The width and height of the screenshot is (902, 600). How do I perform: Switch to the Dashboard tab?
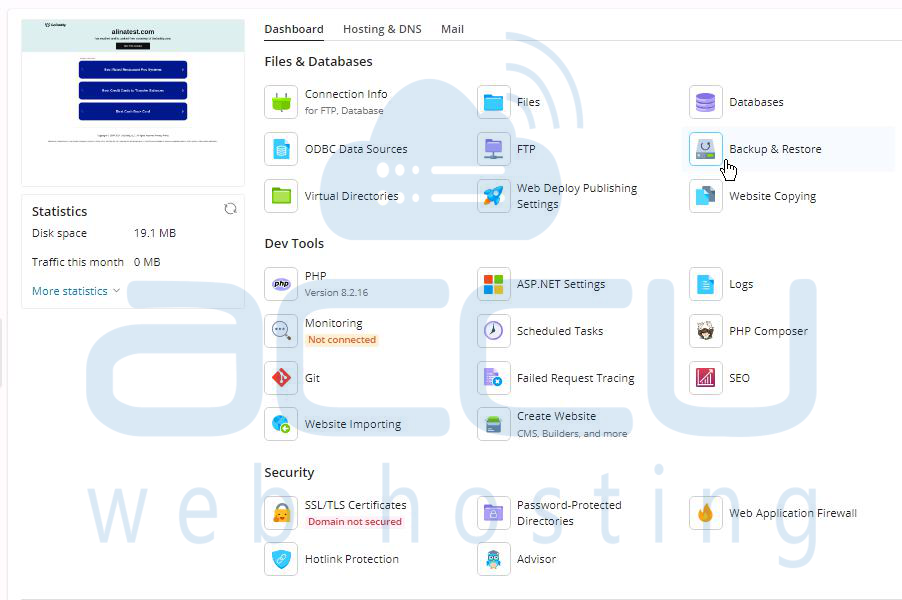(x=294, y=29)
